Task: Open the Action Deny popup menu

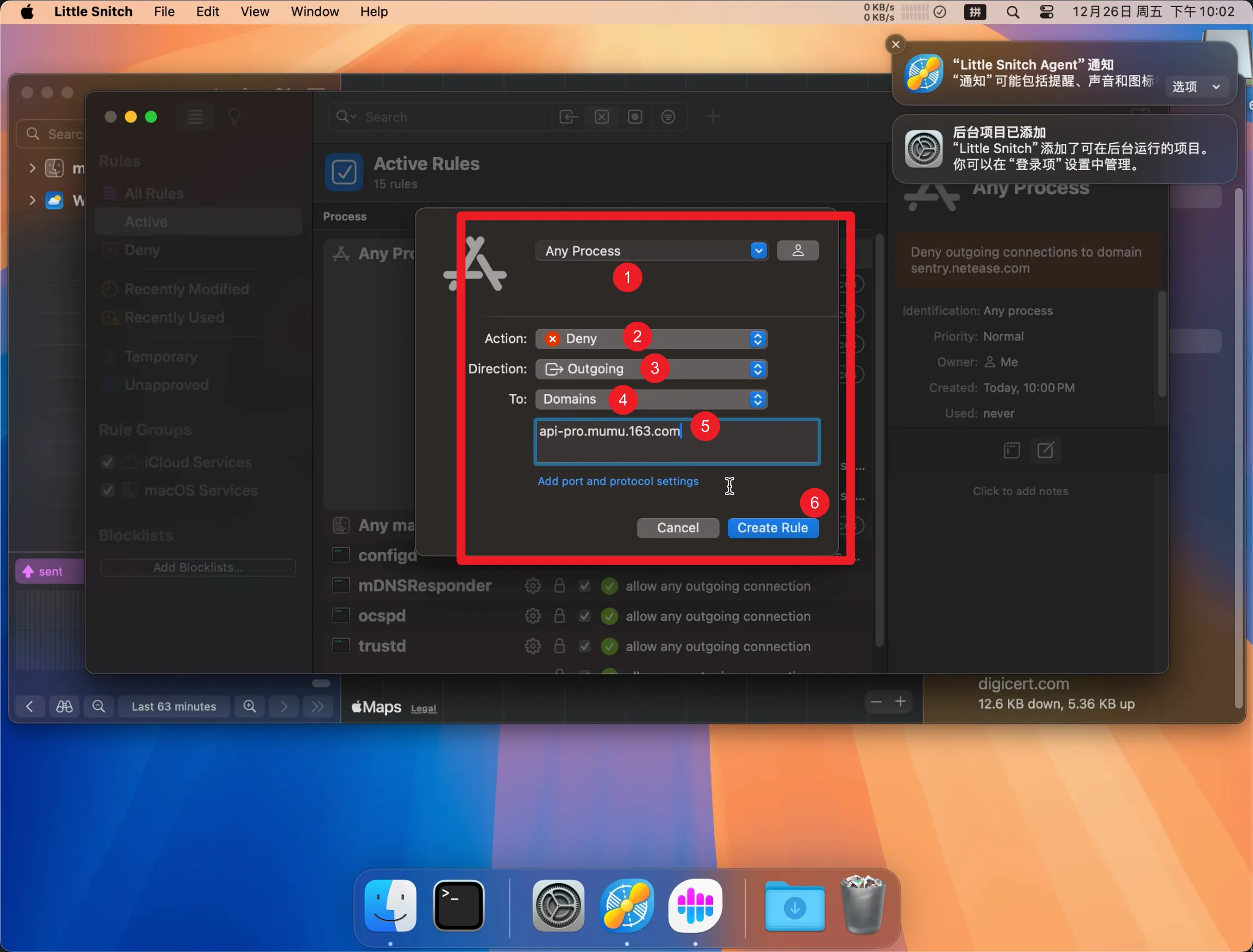Action: 651,338
